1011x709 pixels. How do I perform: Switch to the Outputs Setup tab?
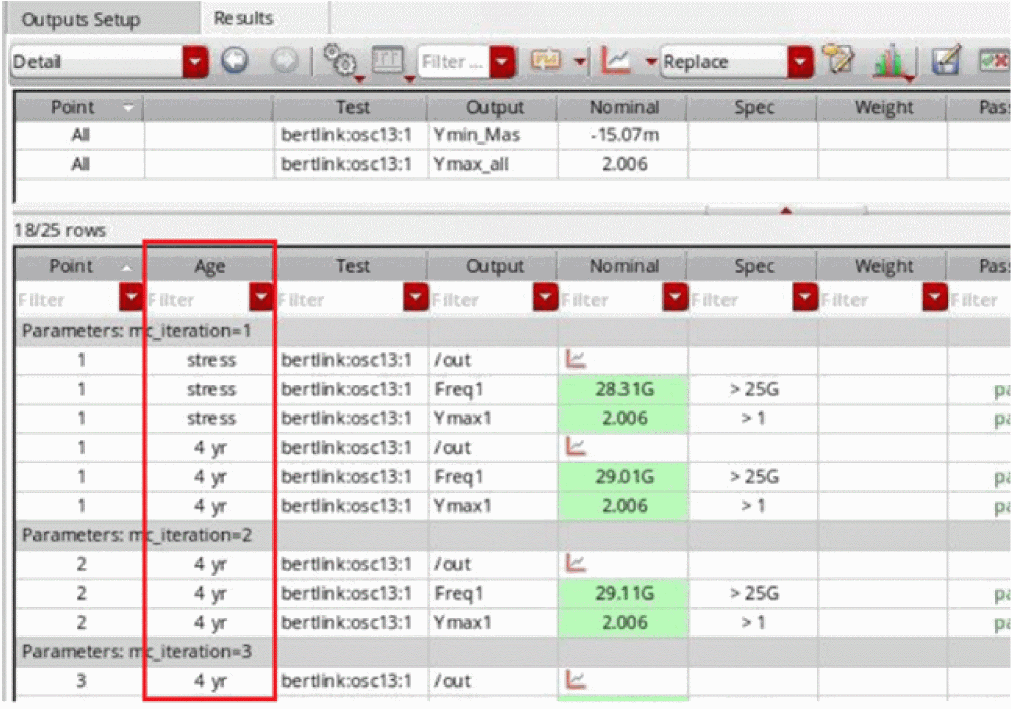click(x=82, y=20)
